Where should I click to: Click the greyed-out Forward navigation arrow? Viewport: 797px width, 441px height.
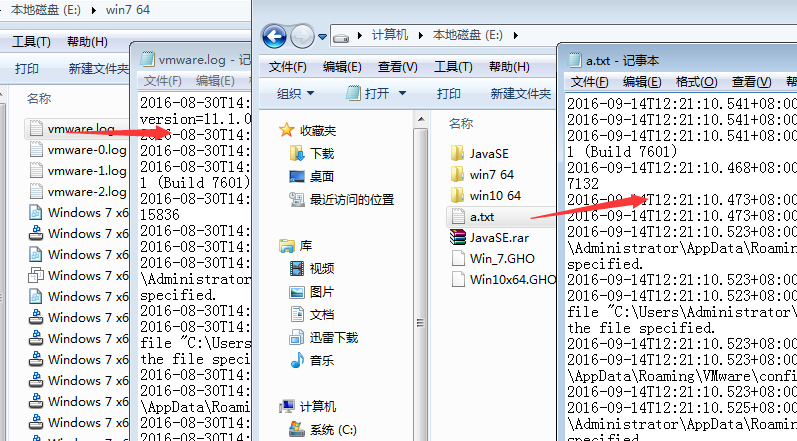click(x=302, y=36)
